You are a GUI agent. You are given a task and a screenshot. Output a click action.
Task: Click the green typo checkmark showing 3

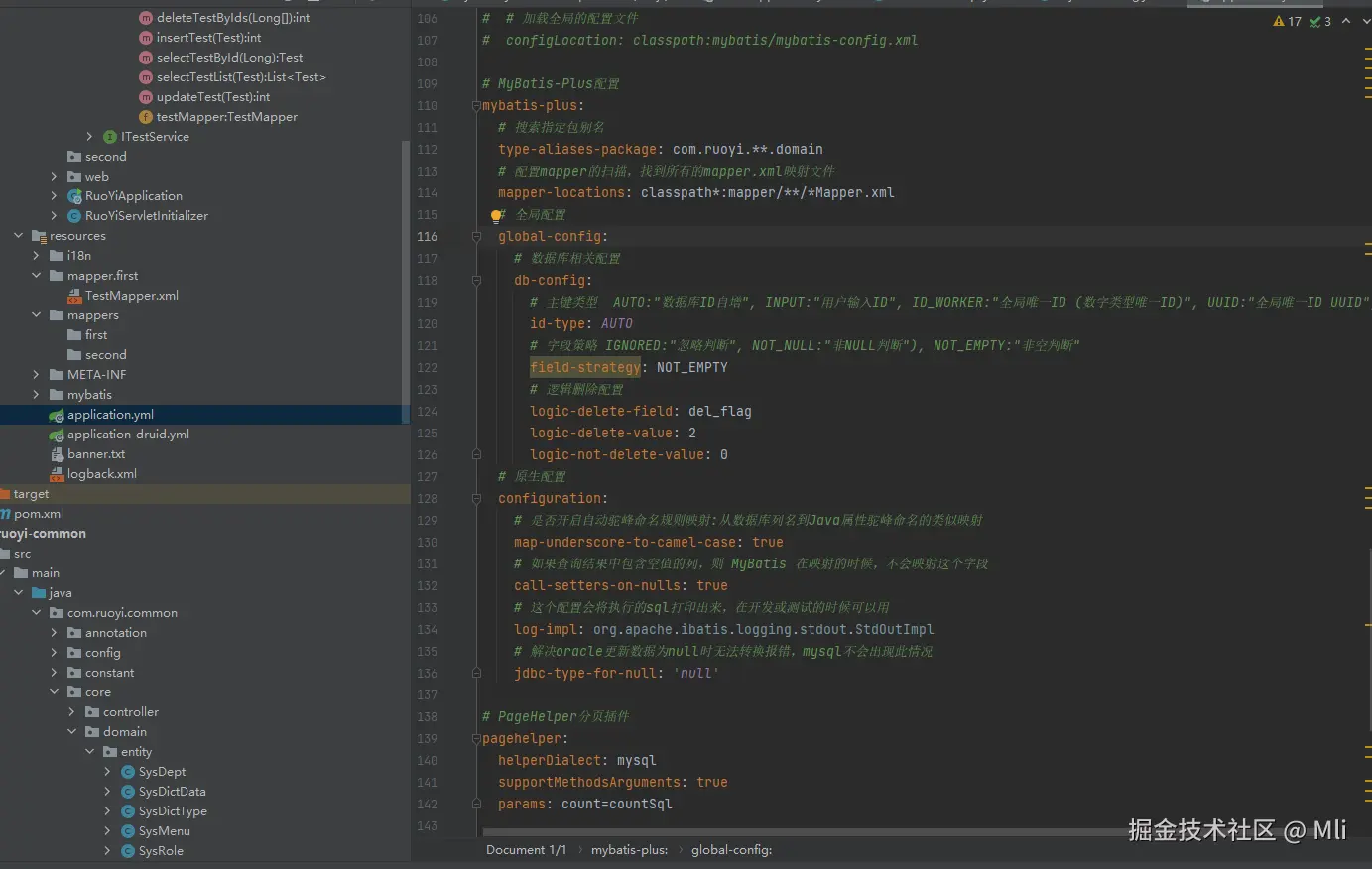pos(1320,21)
